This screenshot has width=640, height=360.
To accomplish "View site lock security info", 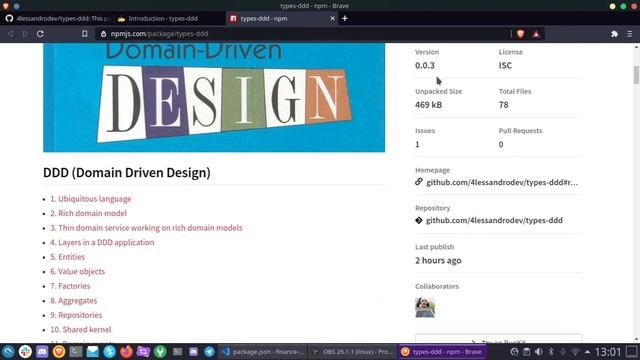I will click(x=103, y=34).
